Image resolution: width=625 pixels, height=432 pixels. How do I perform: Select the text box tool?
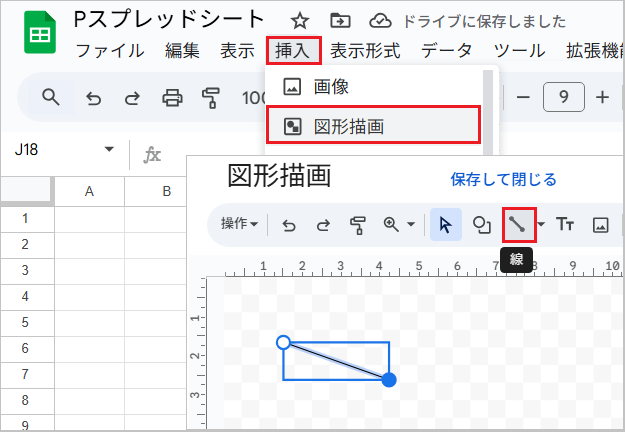pos(565,224)
